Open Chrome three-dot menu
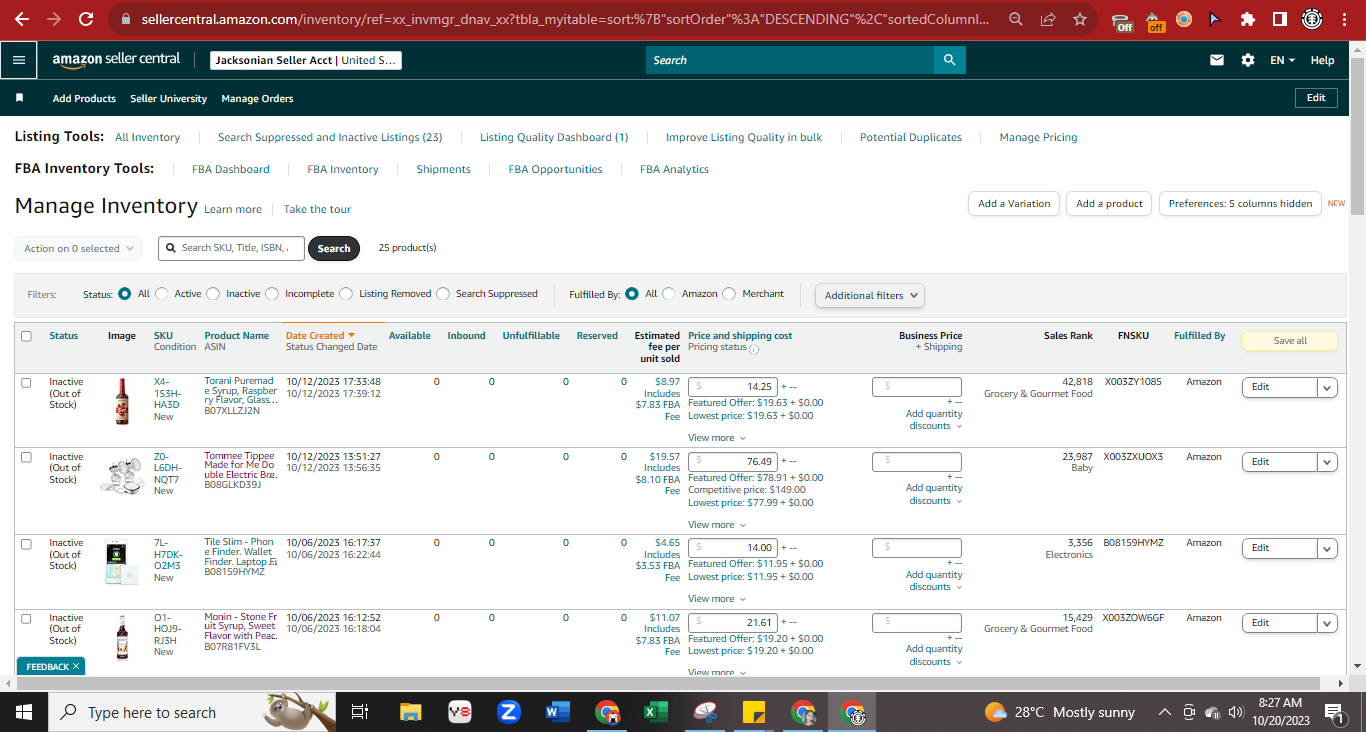The height and width of the screenshot is (732, 1366). click(x=1346, y=19)
